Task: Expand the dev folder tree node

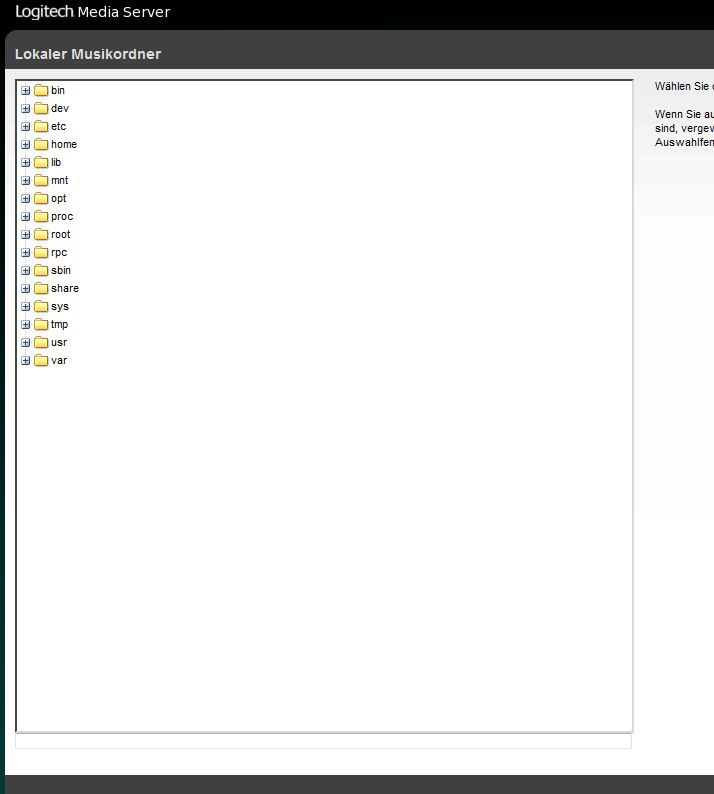Action: tap(26, 108)
